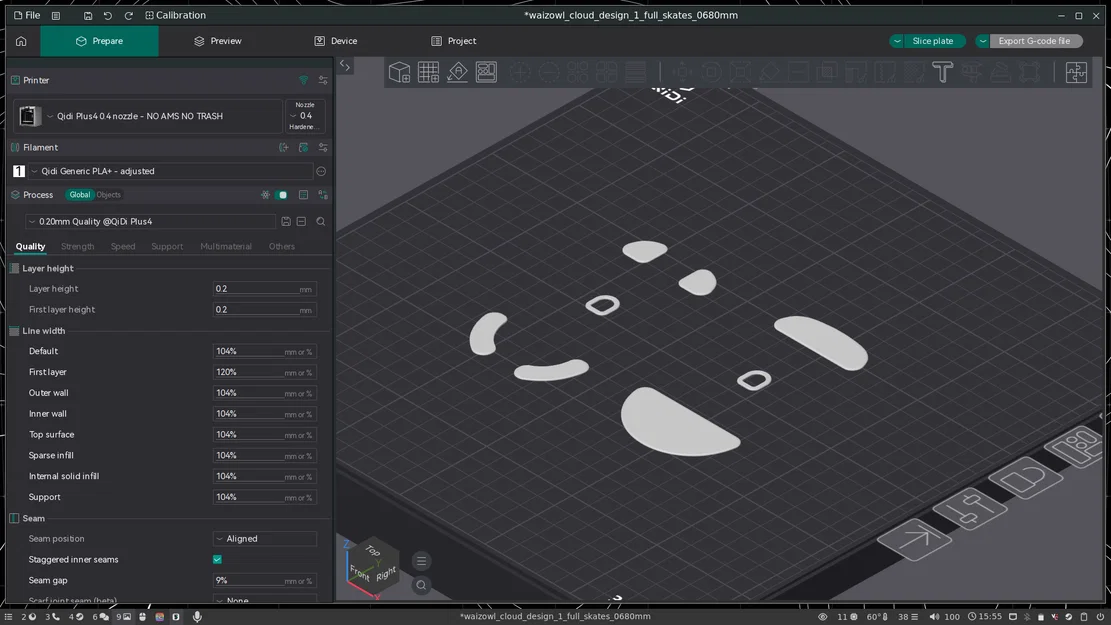Switch to the Project tab
This screenshot has width=1111, height=625.
click(453, 41)
